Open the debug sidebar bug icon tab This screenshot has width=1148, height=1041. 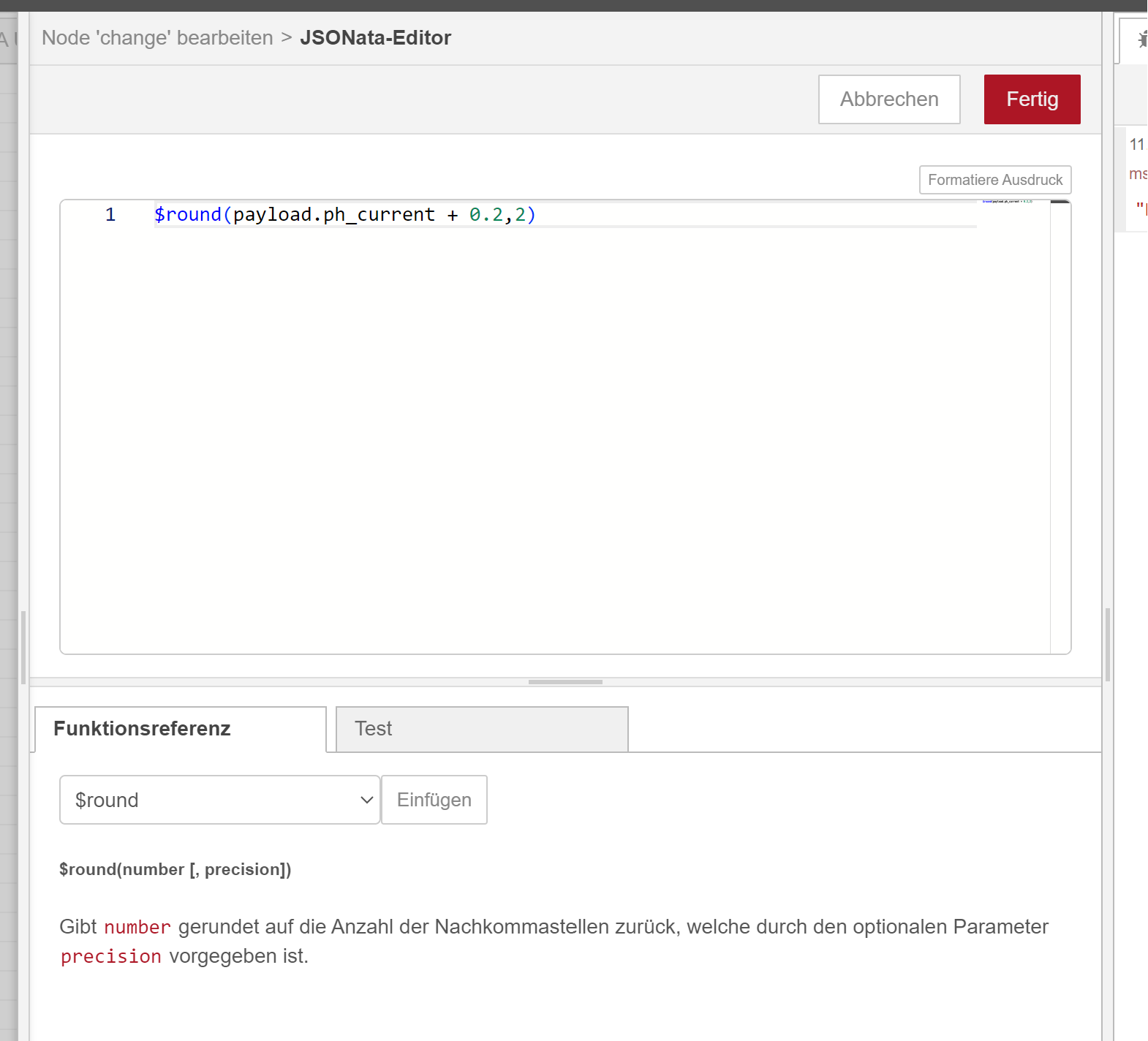[x=1141, y=39]
